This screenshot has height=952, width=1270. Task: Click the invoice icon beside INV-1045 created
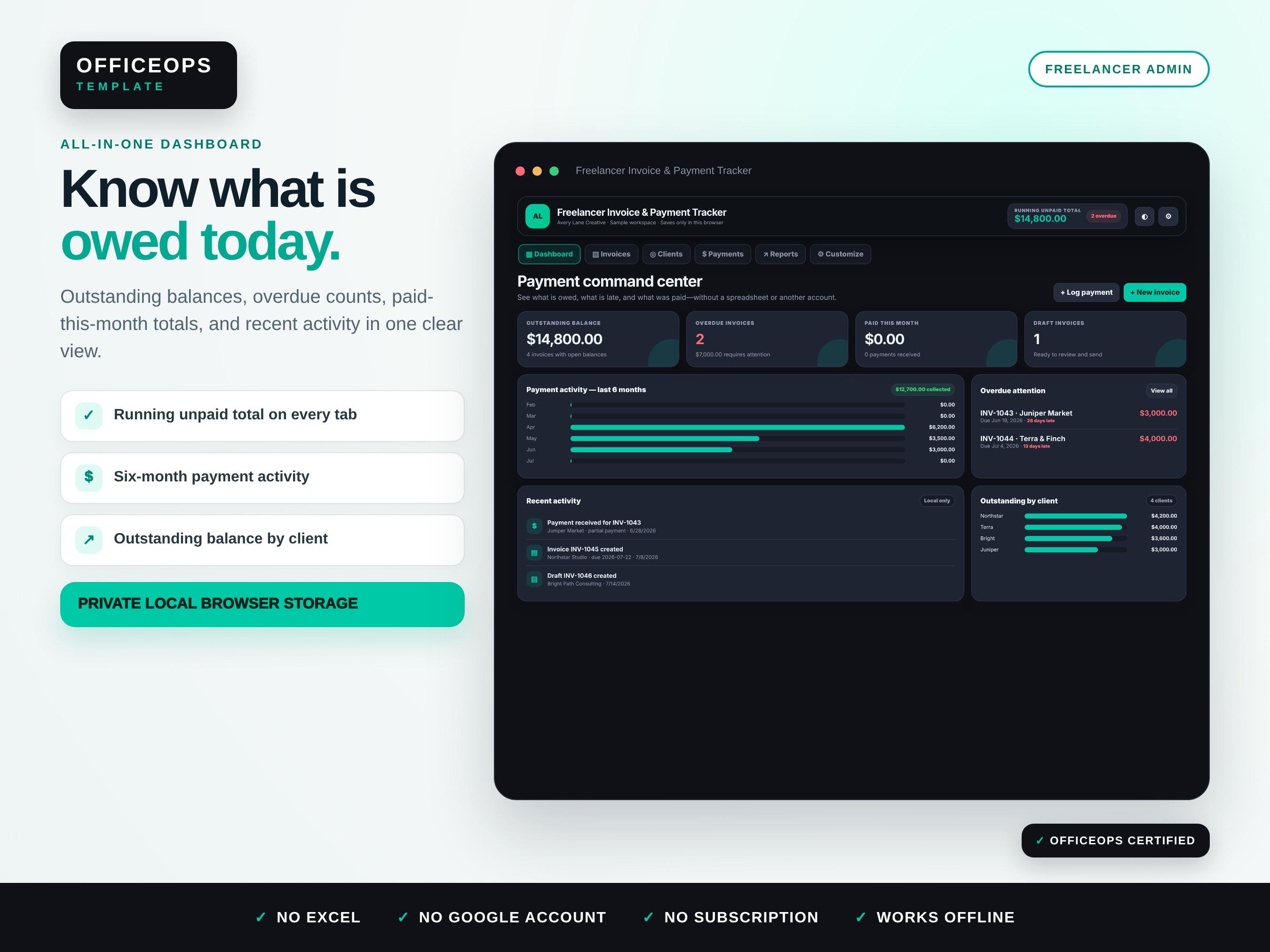(534, 552)
